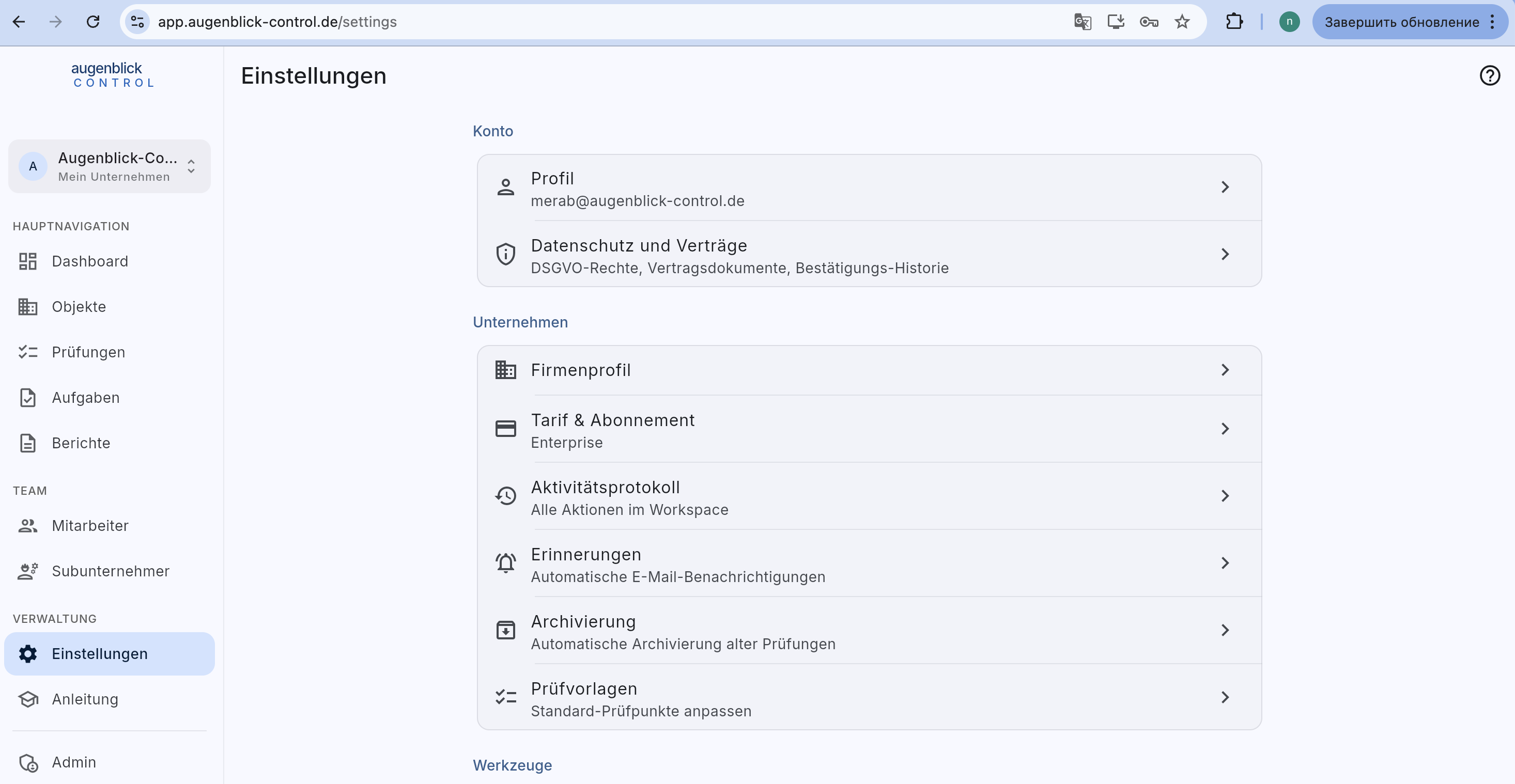The height and width of the screenshot is (784, 1515).
Task: Click the Aufgaben document-check icon
Action: tap(27, 397)
